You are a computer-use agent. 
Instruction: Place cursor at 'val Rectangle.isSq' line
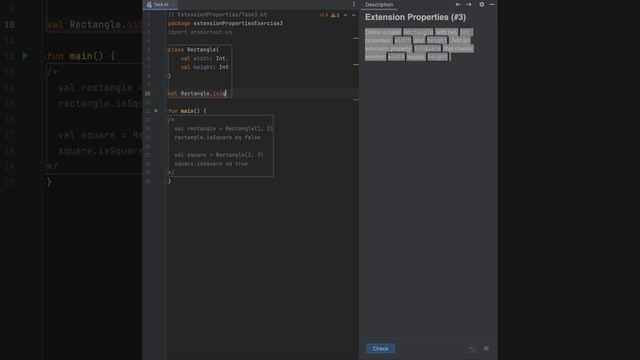click(x=197, y=93)
